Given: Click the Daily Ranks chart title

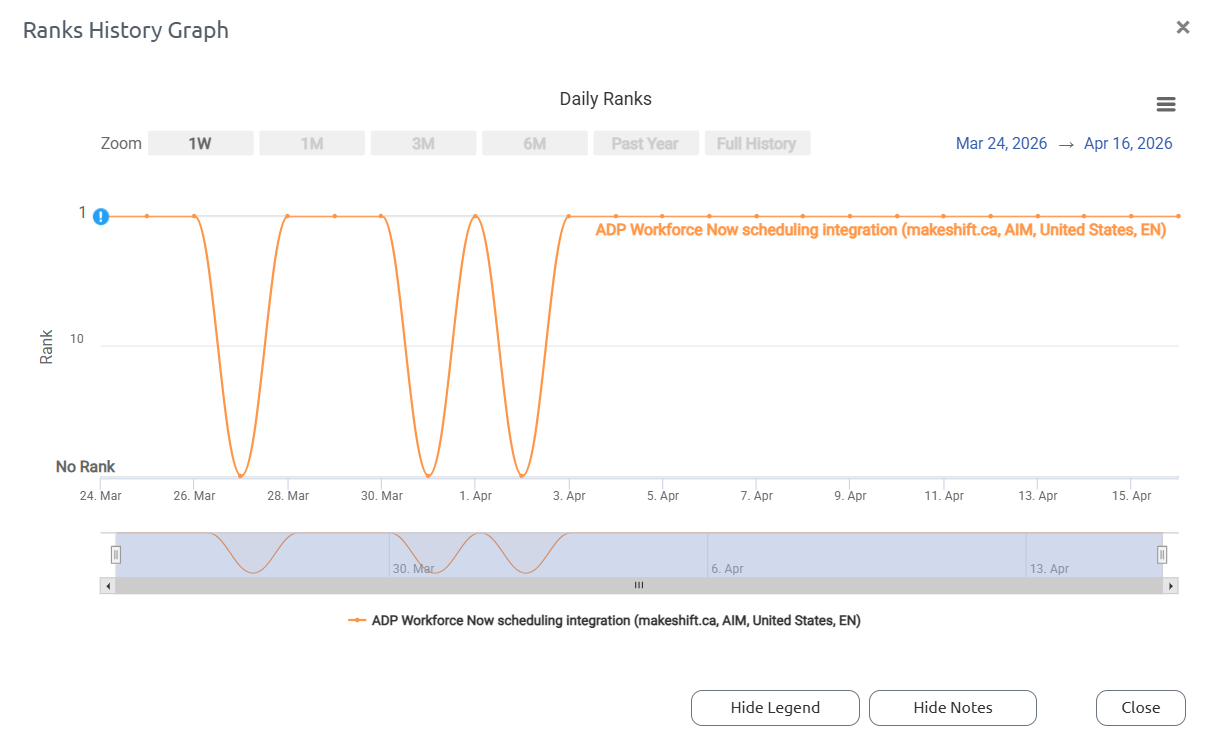Looking at the screenshot, I should [605, 99].
